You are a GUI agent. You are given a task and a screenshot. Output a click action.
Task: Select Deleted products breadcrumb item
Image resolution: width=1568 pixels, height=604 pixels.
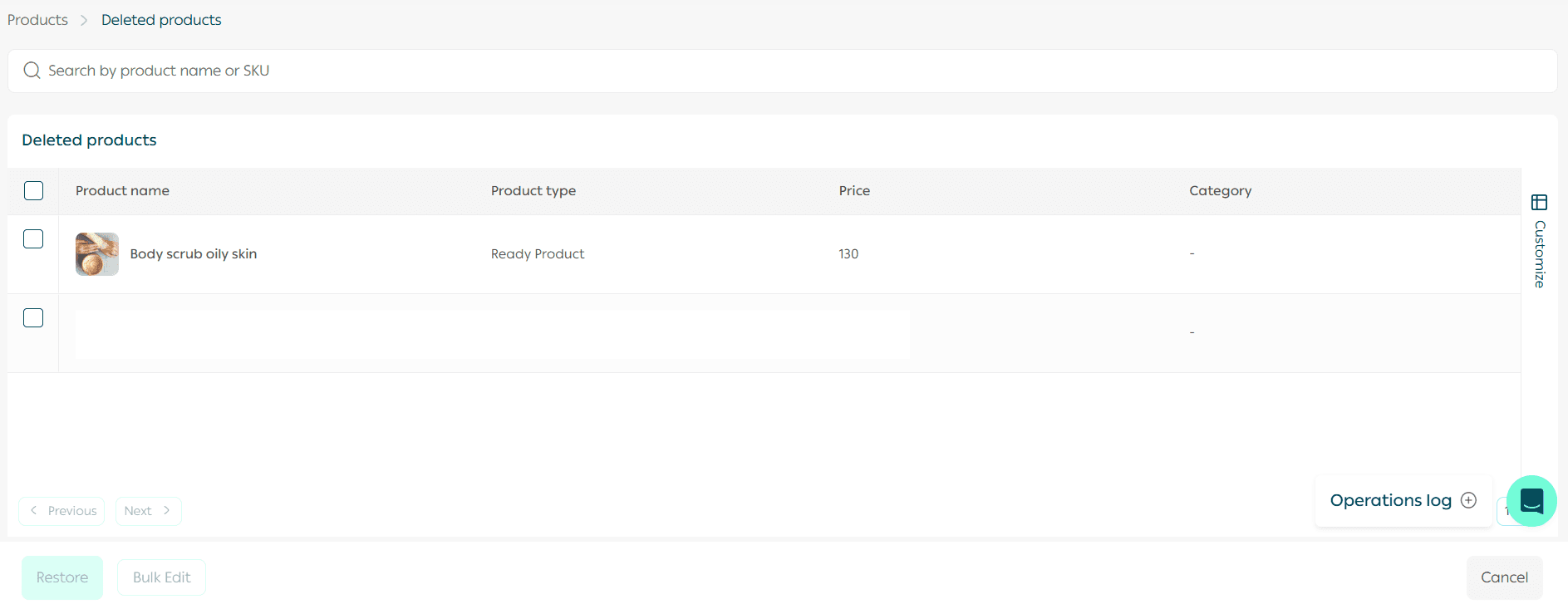tap(161, 20)
